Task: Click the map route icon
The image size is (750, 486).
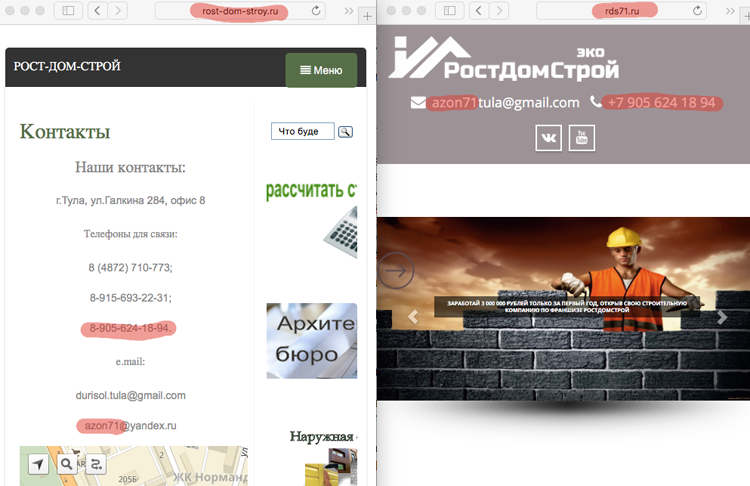Action: point(96,464)
